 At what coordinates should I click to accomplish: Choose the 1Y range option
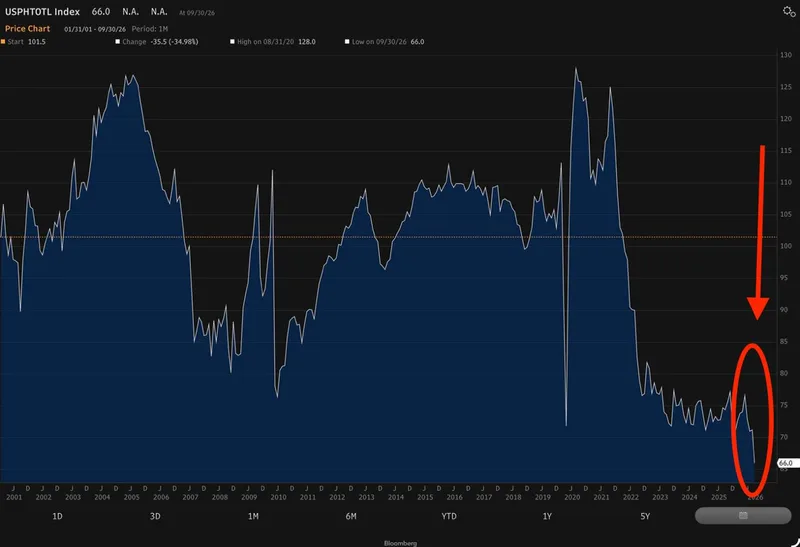point(547,516)
